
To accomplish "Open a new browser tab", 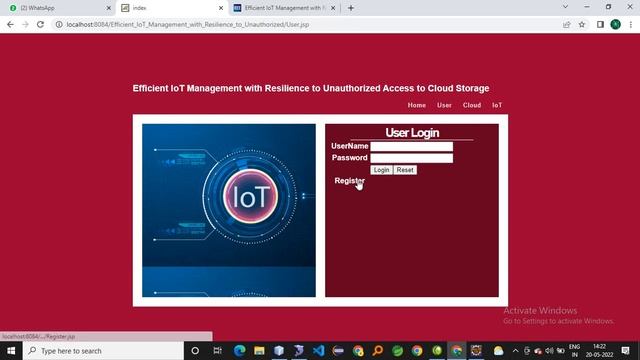I will pyautogui.click(x=351, y=8).
